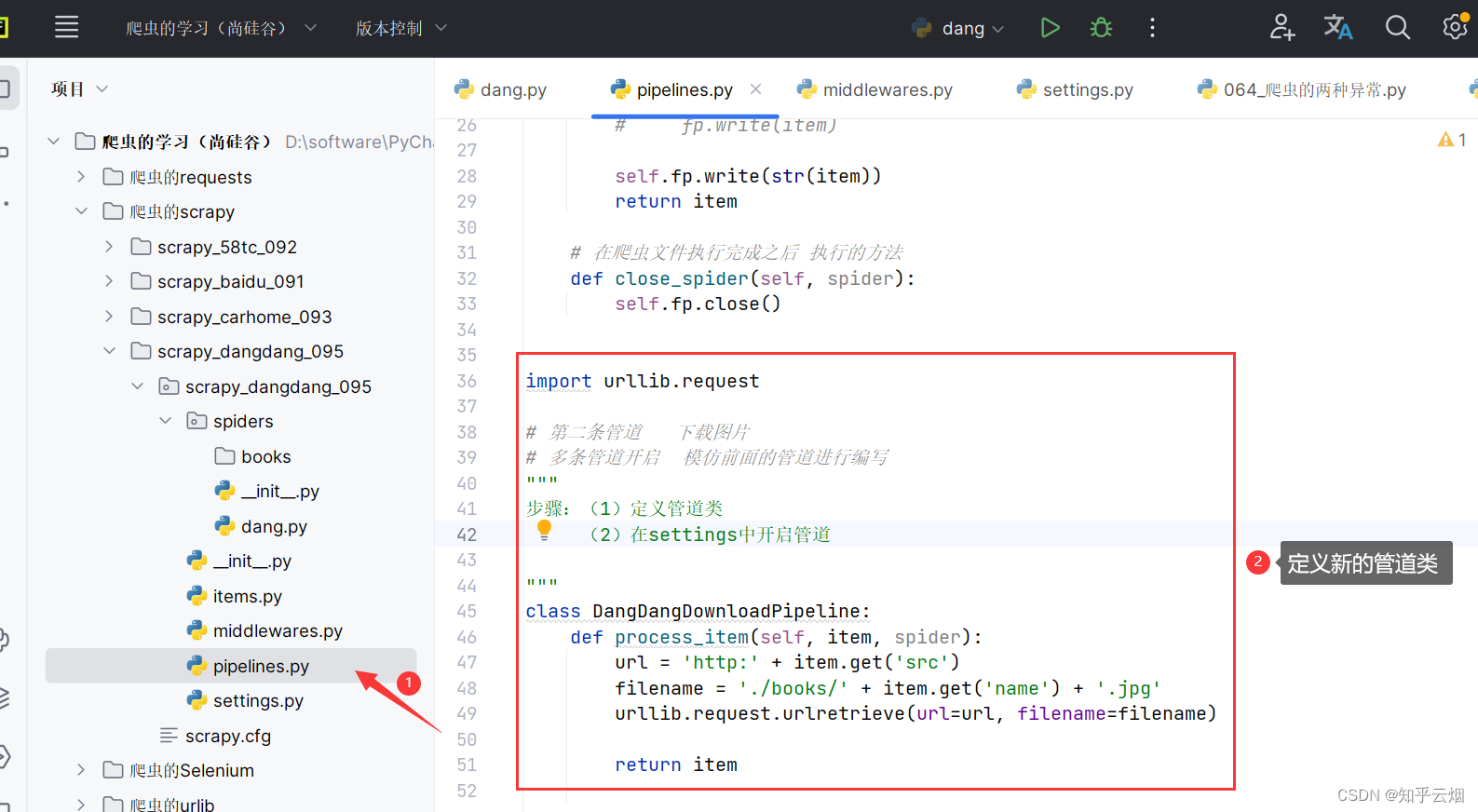The width and height of the screenshot is (1478, 812).
Task: Open the 爬虫的学习（尚硅谷） project dropdown
Action: click(221, 28)
